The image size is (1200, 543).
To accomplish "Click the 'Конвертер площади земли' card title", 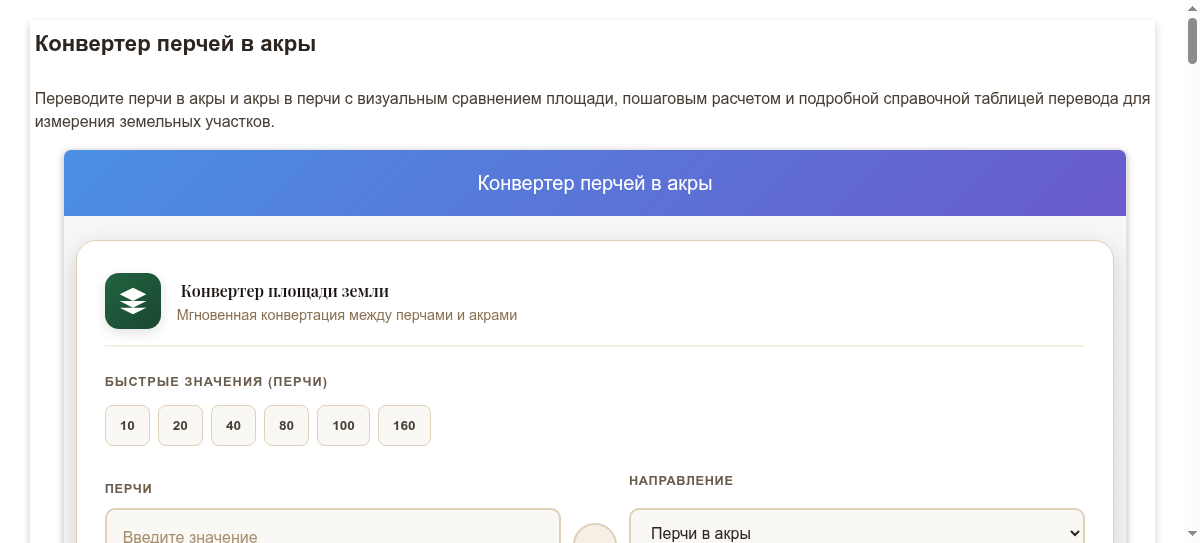I will coord(285,291).
